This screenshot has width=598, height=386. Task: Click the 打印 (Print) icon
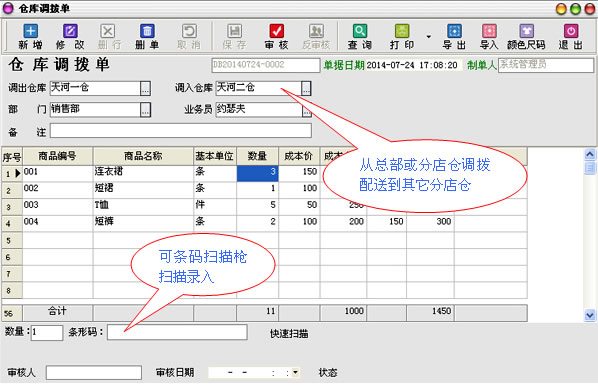coord(402,31)
